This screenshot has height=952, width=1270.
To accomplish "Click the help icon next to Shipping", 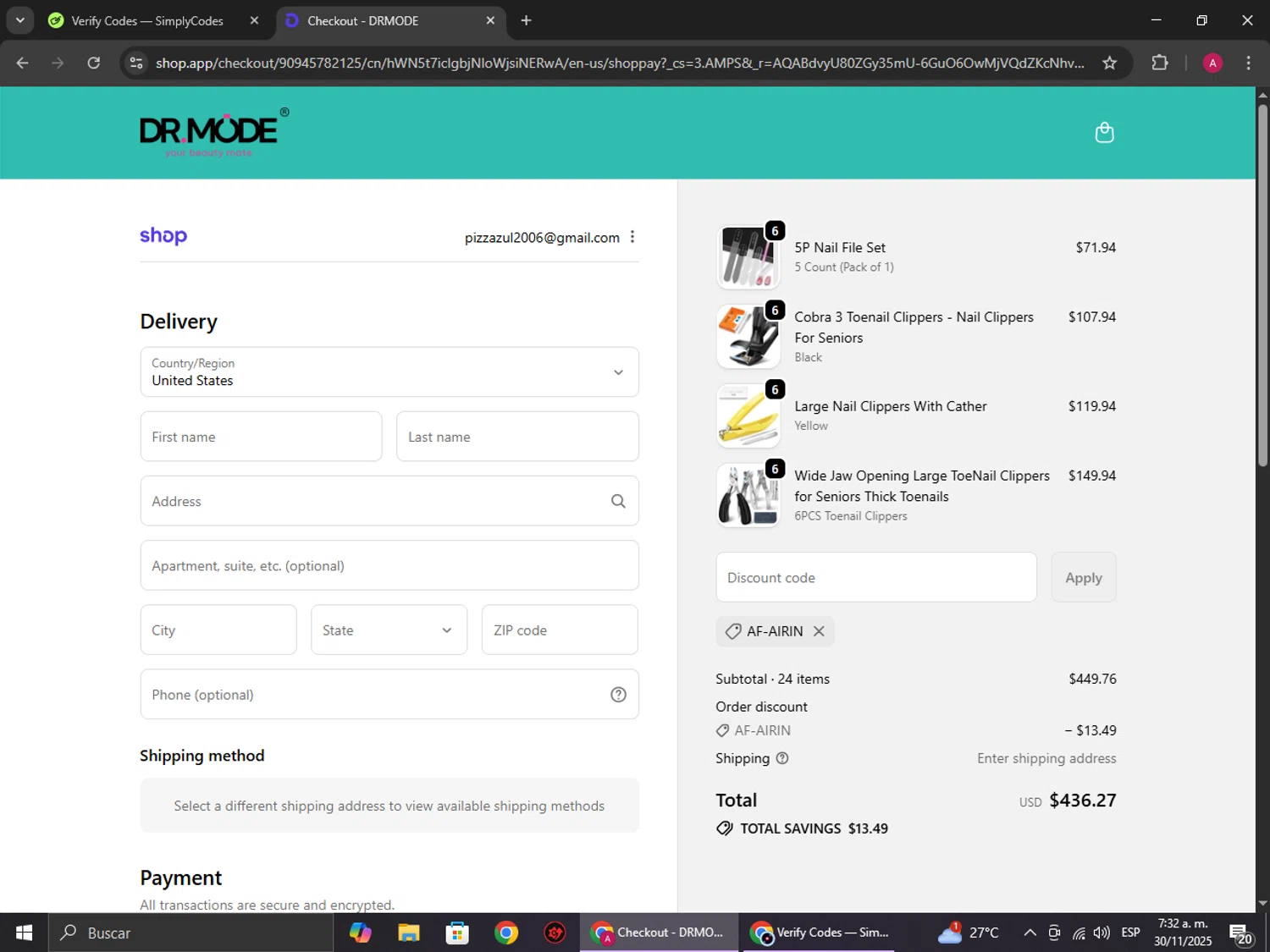I will [782, 758].
